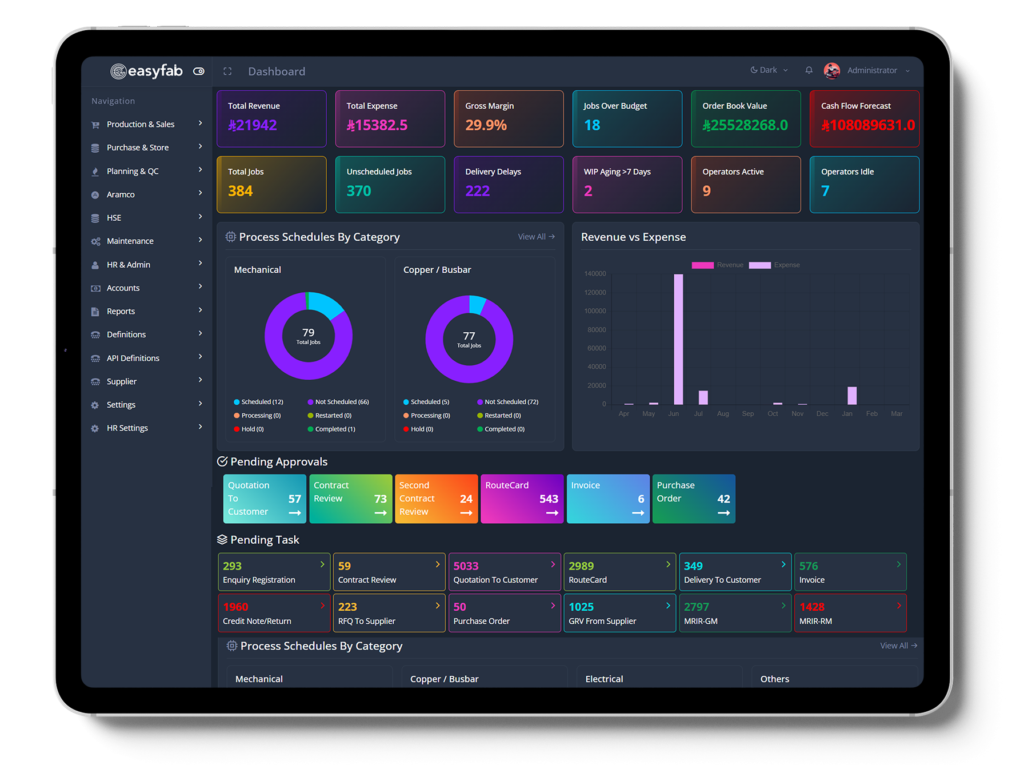Open the Credit Note/Return task chevron
1024x765 pixels.
[x=323, y=606]
